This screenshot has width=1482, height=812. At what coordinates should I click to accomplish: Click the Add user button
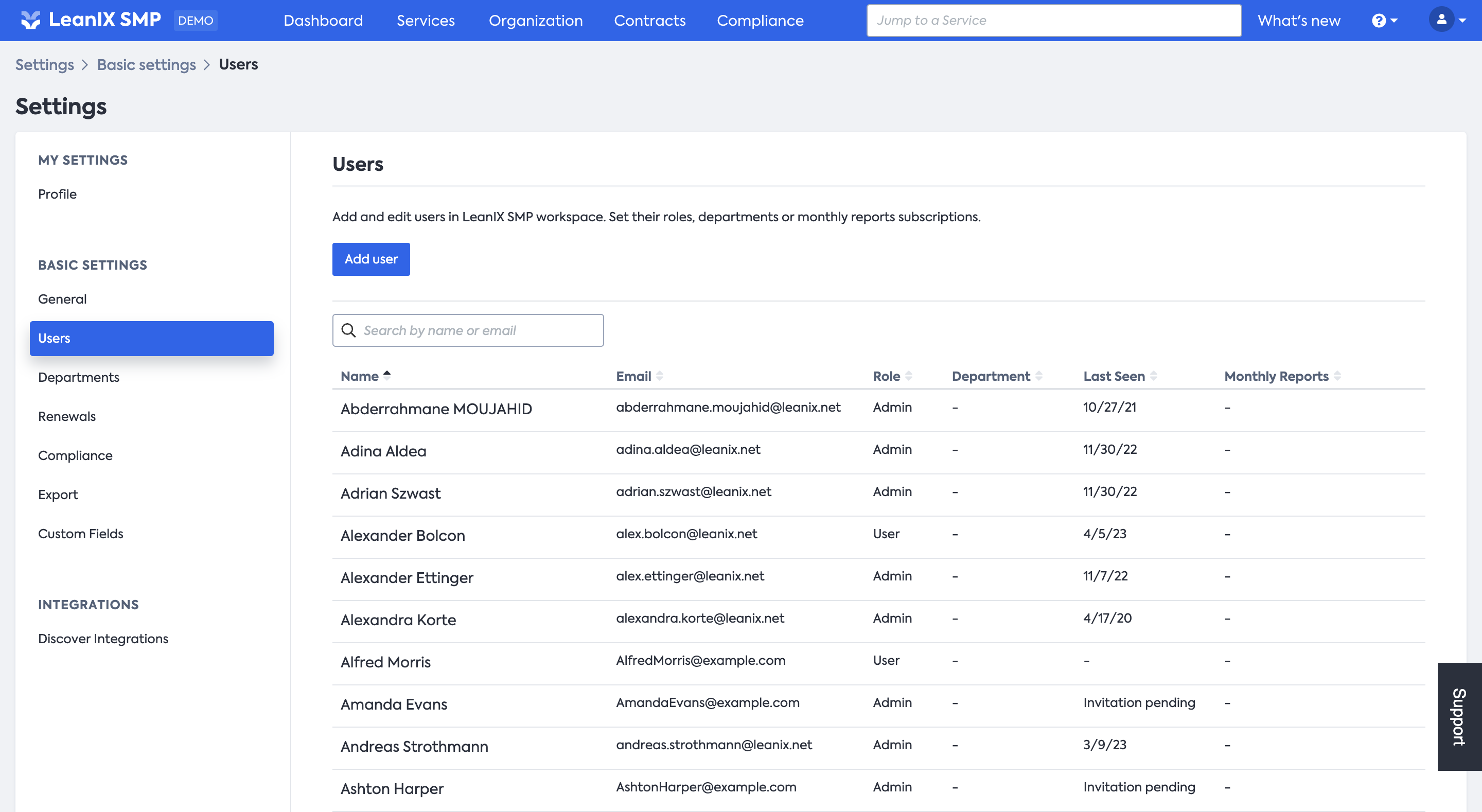371,259
